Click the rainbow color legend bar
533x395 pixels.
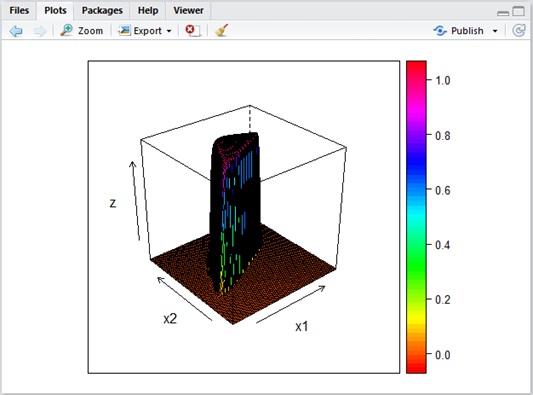(x=416, y=217)
